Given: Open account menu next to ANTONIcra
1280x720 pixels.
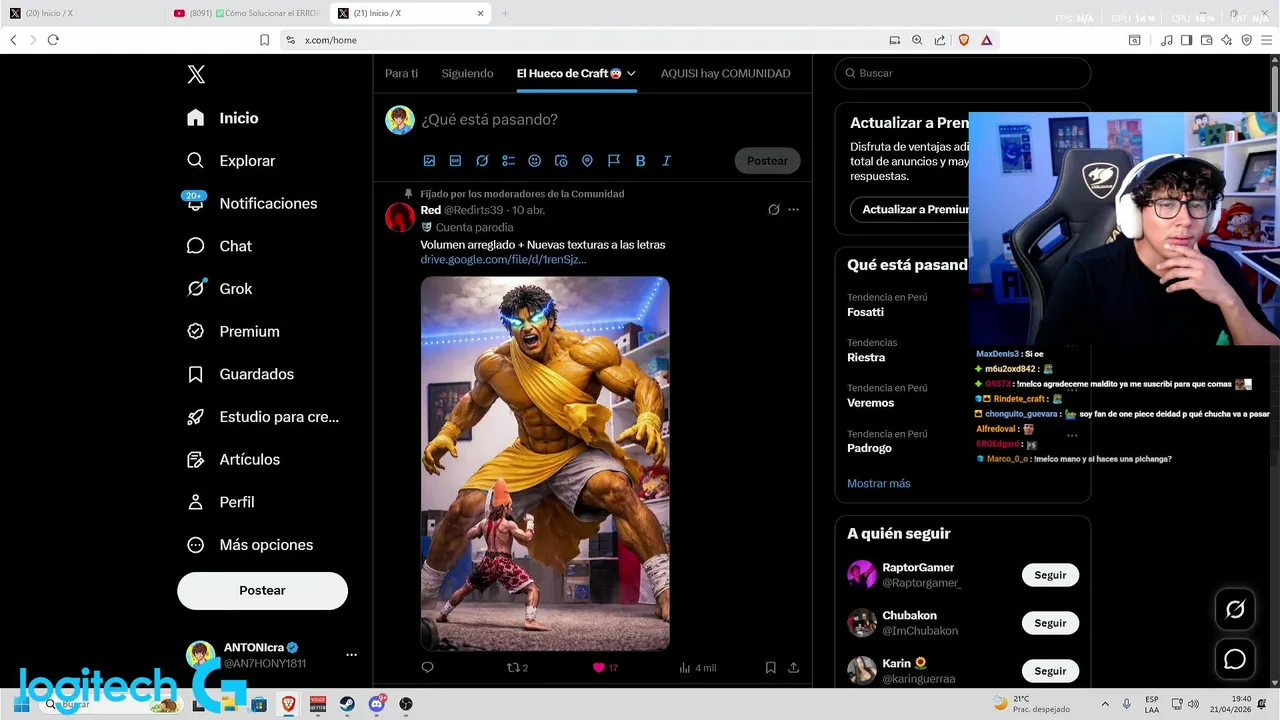Looking at the screenshot, I should [x=351, y=655].
